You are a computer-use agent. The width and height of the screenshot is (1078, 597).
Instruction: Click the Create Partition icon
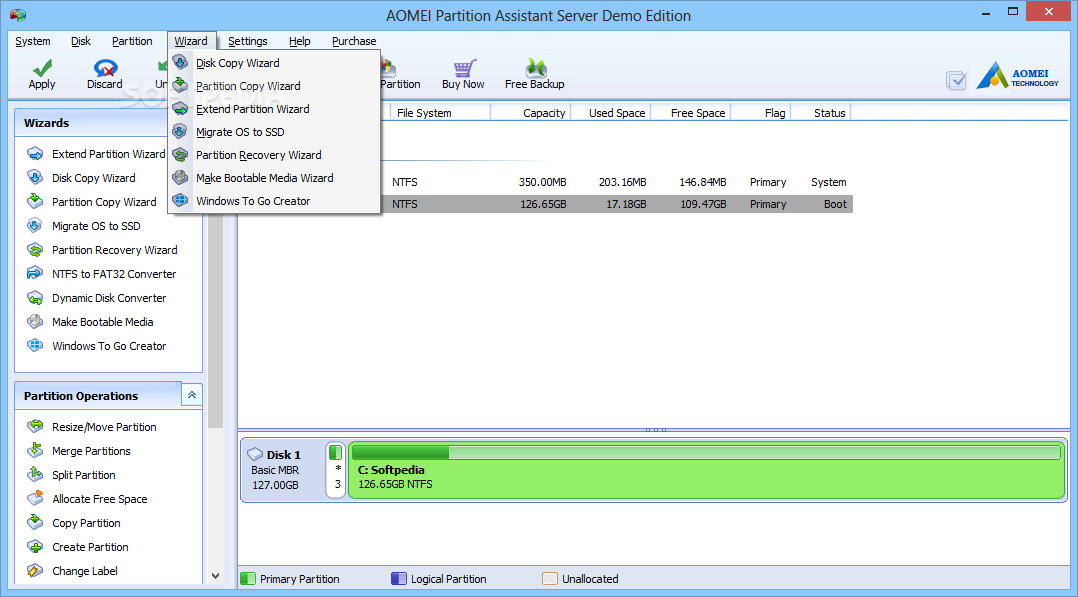pos(35,547)
